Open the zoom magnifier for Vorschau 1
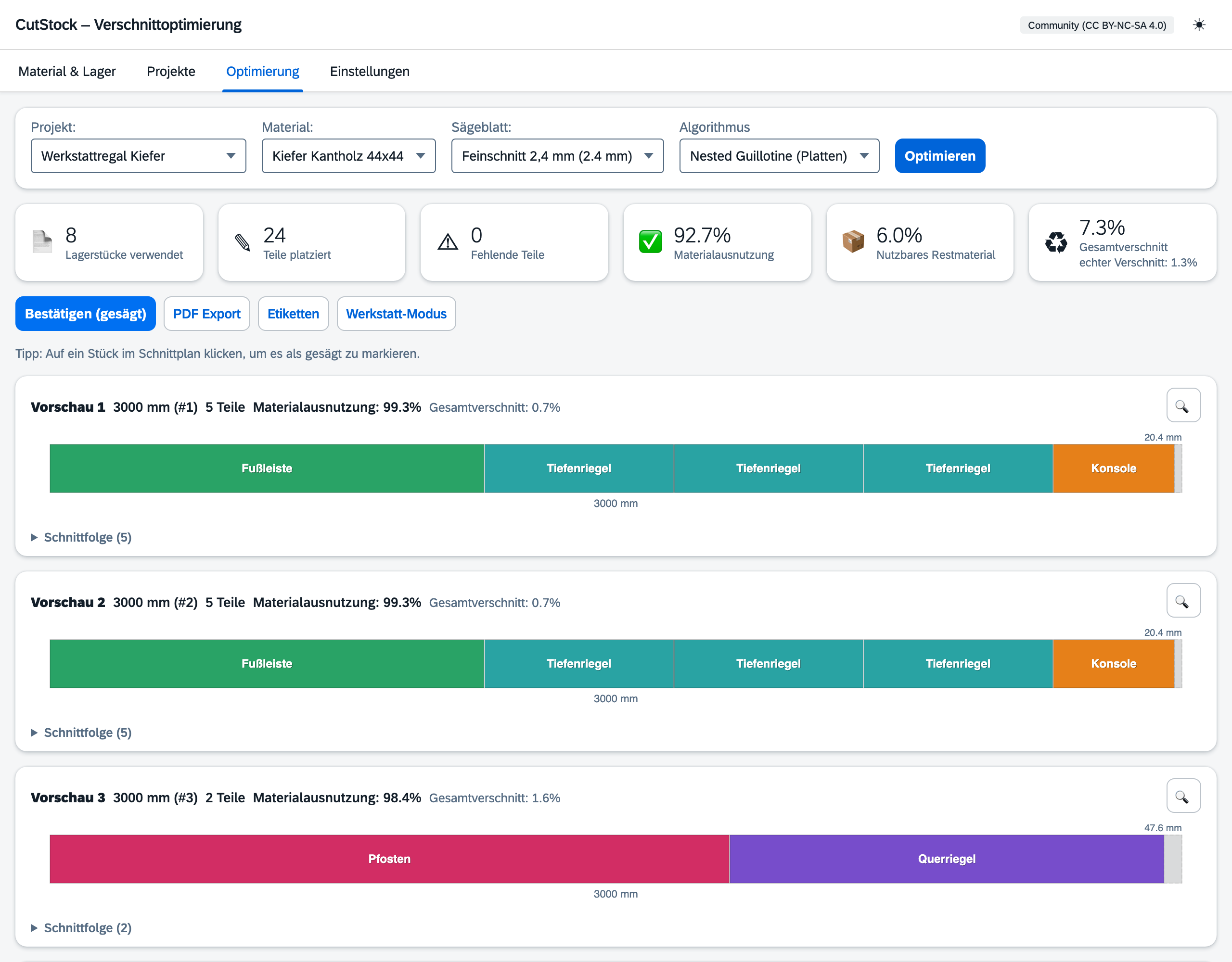Viewport: 1232px width, 962px height. coord(1183,405)
